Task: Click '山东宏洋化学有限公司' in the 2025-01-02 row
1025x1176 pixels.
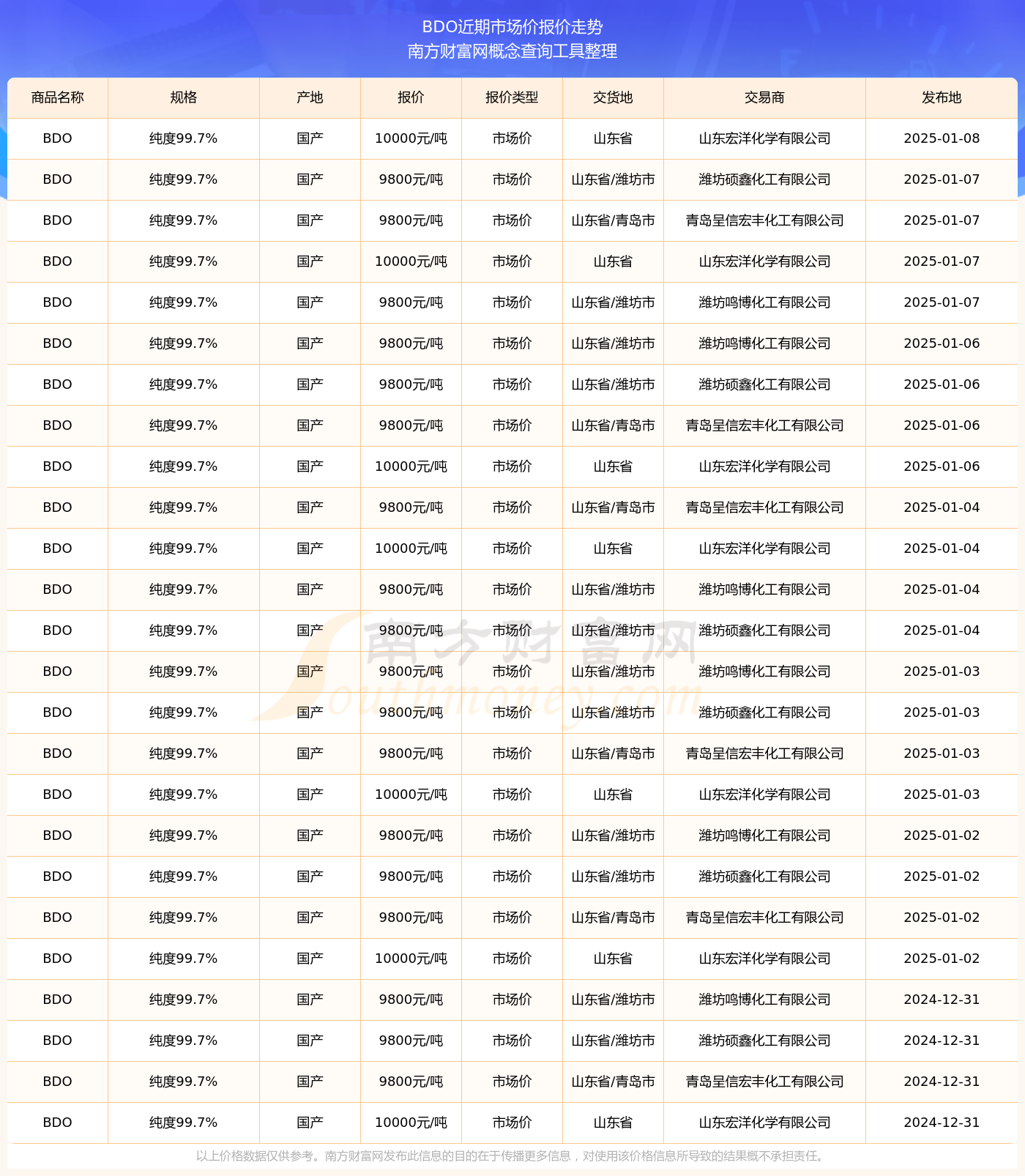Action: pyautogui.click(x=764, y=959)
